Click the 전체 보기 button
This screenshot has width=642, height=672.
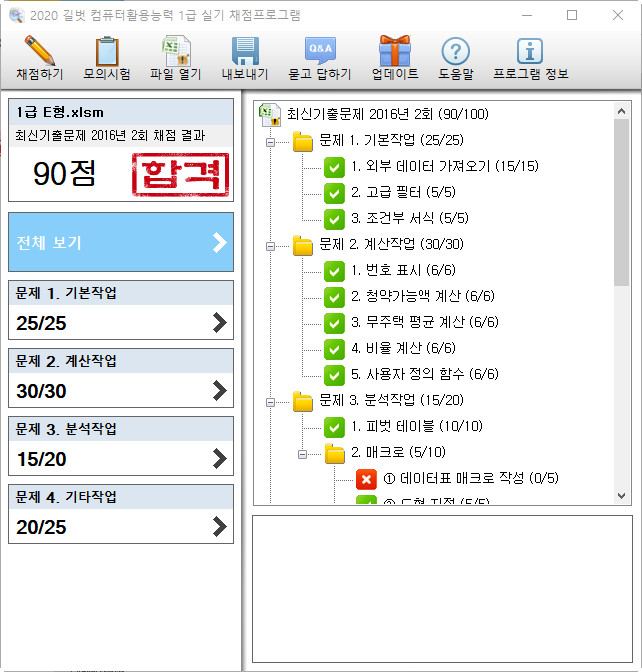121,242
